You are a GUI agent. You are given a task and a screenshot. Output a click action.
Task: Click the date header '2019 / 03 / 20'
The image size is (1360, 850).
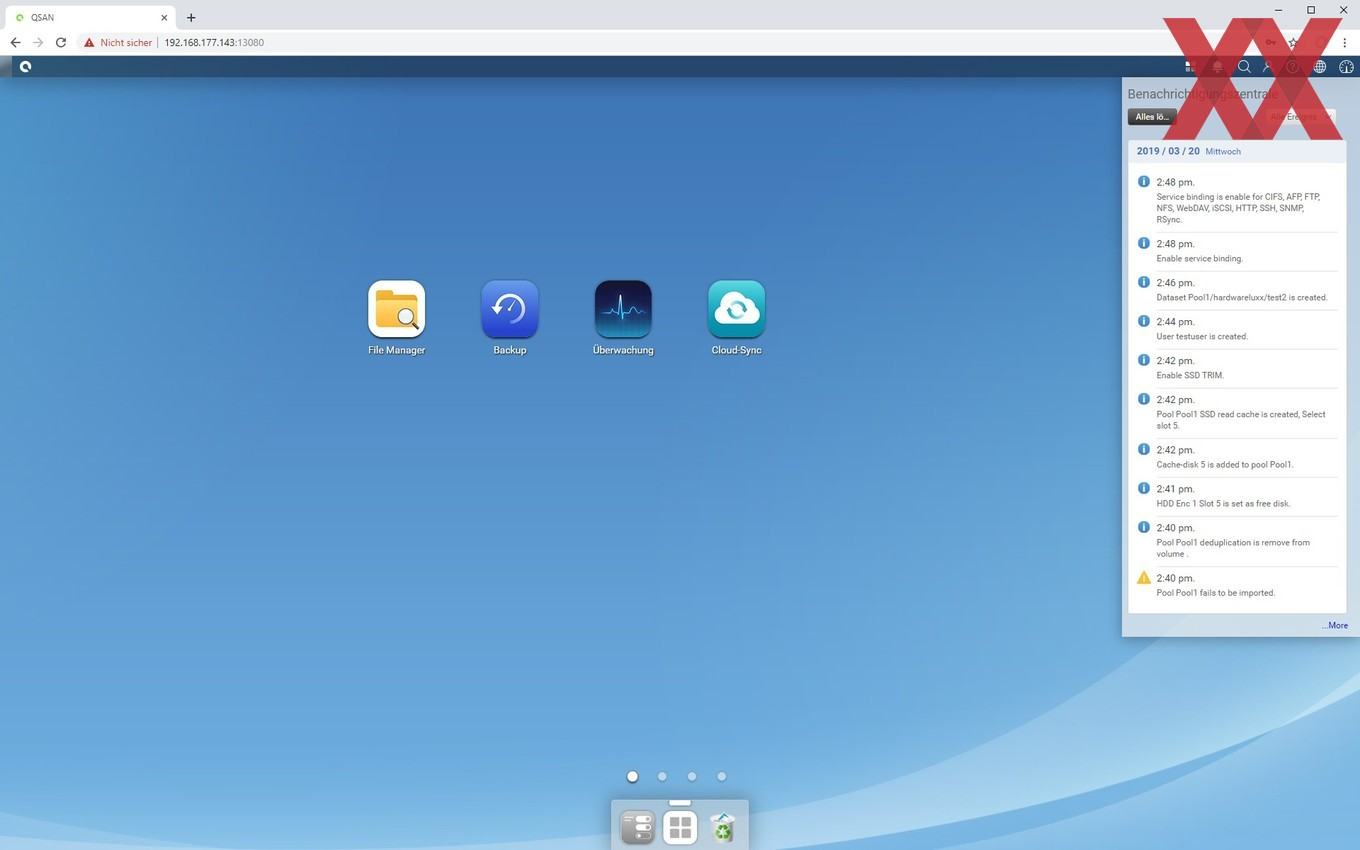[1168, 151]
